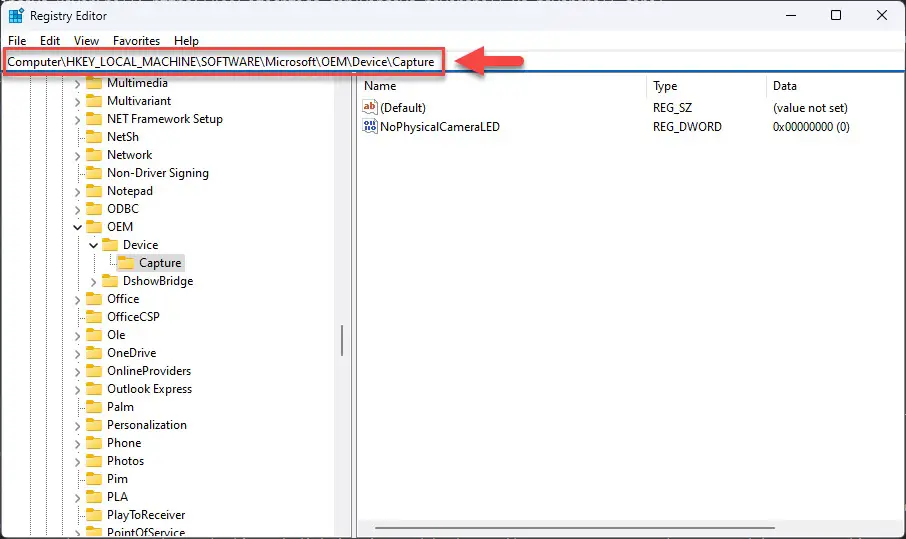This screenshot has width=906, height=539.
Task: Click the Device folder icon
Action: click(110, 245)
